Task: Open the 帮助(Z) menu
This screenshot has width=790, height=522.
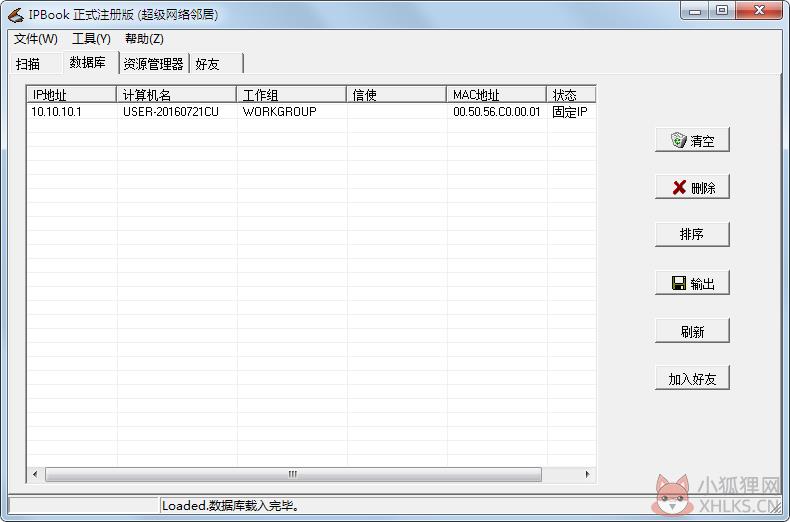Action: (x=144, y=39)
